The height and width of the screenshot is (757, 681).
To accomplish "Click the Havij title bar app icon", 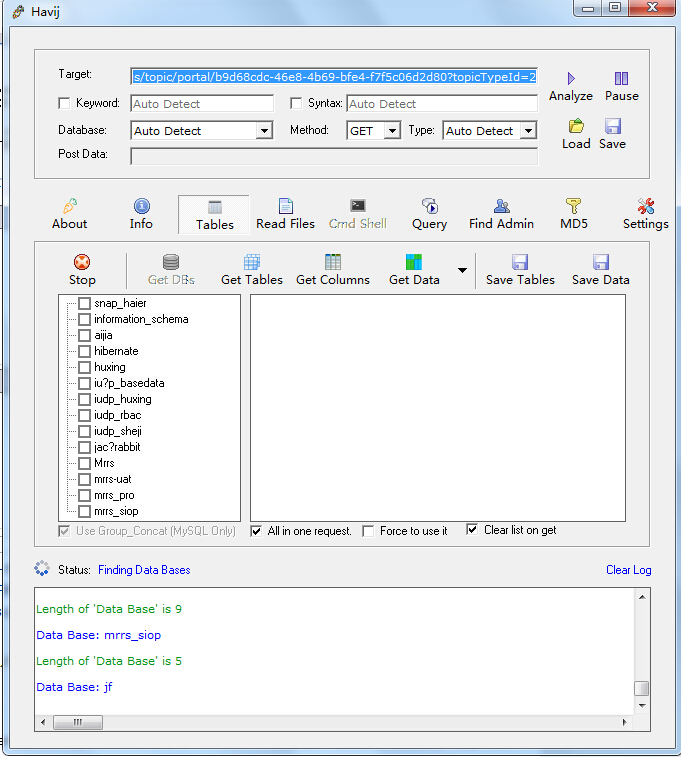I will click(18, 12).
